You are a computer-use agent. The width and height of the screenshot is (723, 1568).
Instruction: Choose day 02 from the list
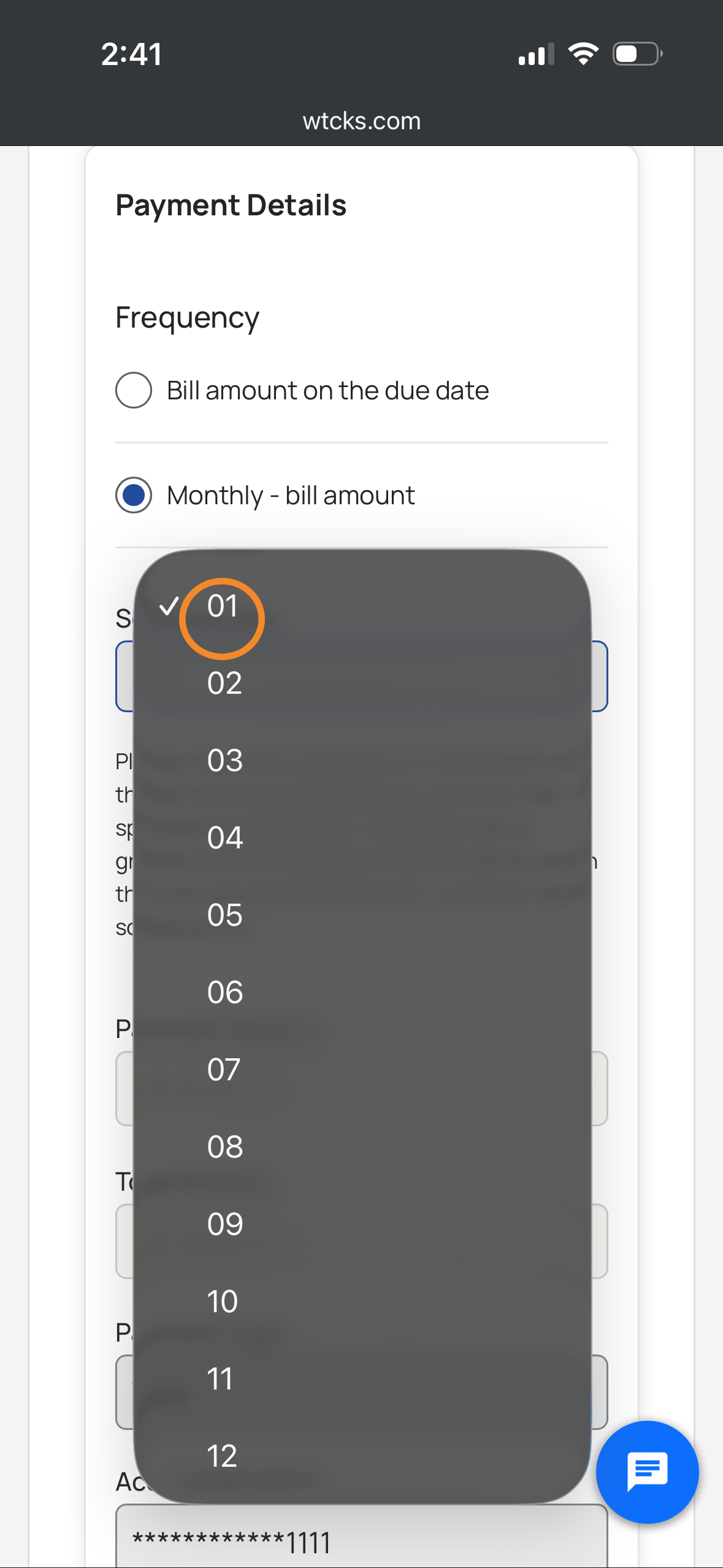[224, 683]
